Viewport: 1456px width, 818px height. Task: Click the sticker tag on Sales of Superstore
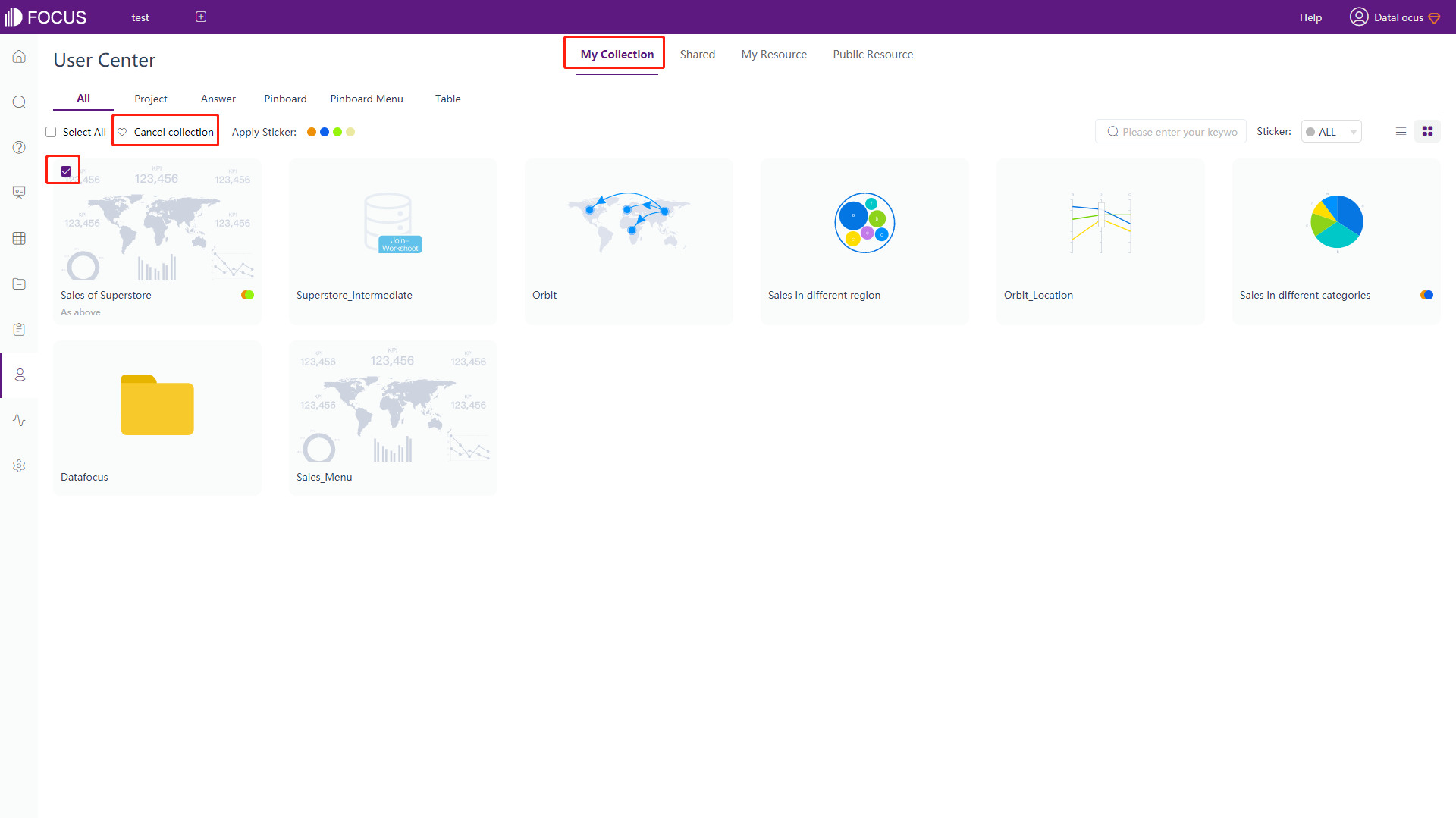coord(247,295)
